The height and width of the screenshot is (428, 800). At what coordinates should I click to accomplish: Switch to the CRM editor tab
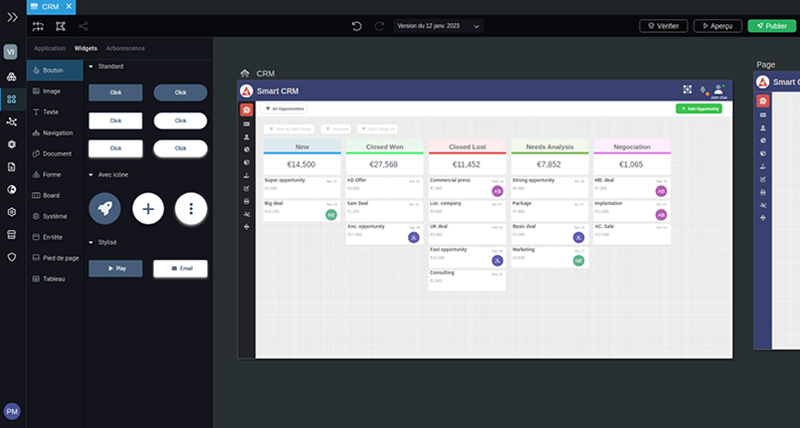point(51,7)
